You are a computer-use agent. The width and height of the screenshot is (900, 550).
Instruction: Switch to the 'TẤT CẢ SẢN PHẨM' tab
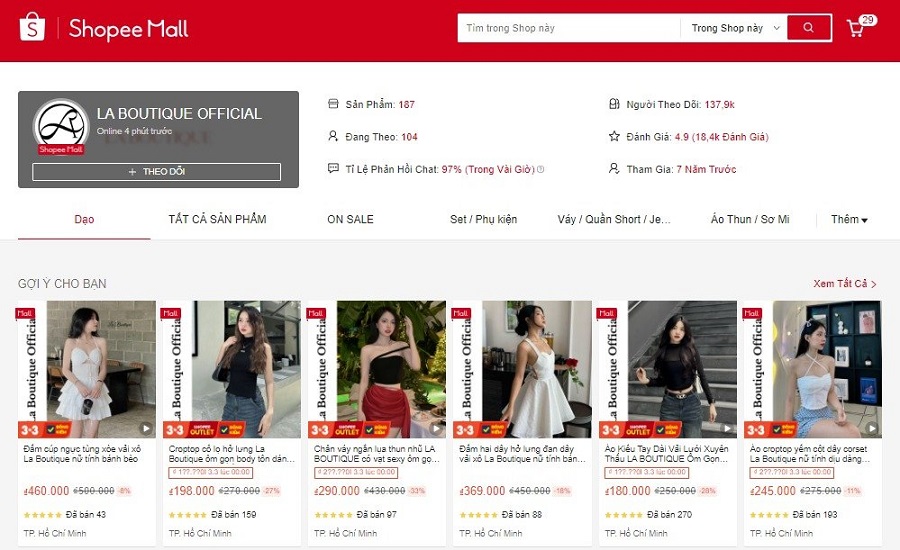point(217,219)
